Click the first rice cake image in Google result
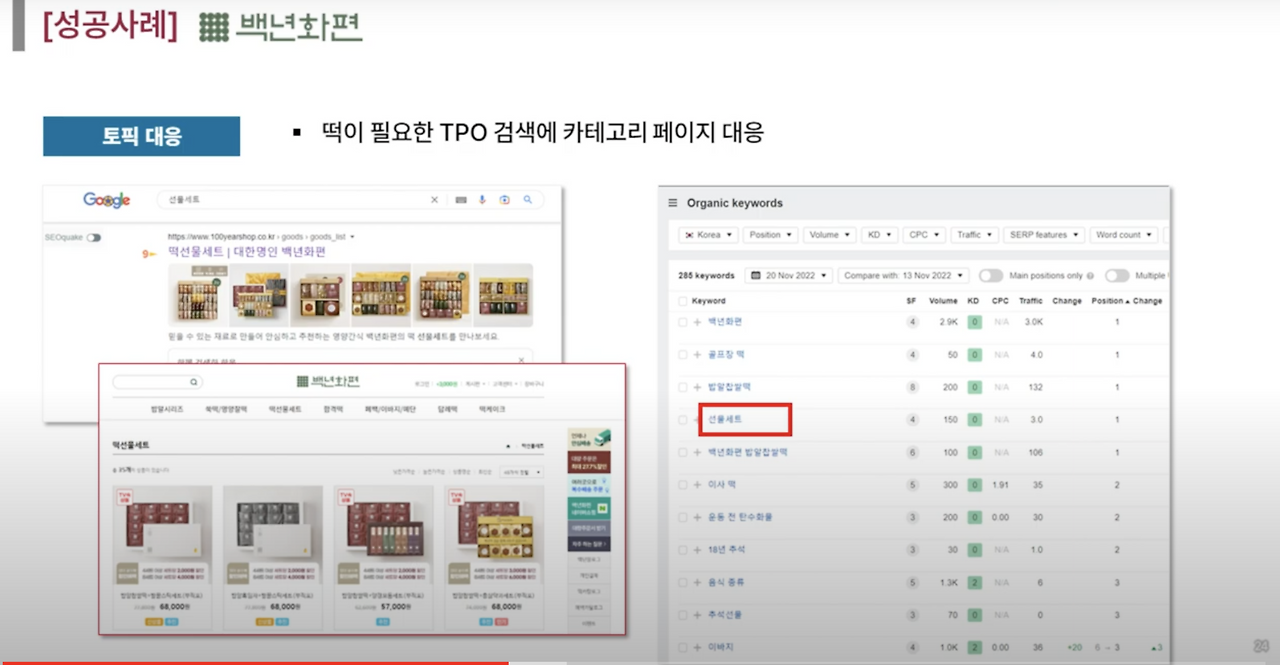 pos(197,294)
